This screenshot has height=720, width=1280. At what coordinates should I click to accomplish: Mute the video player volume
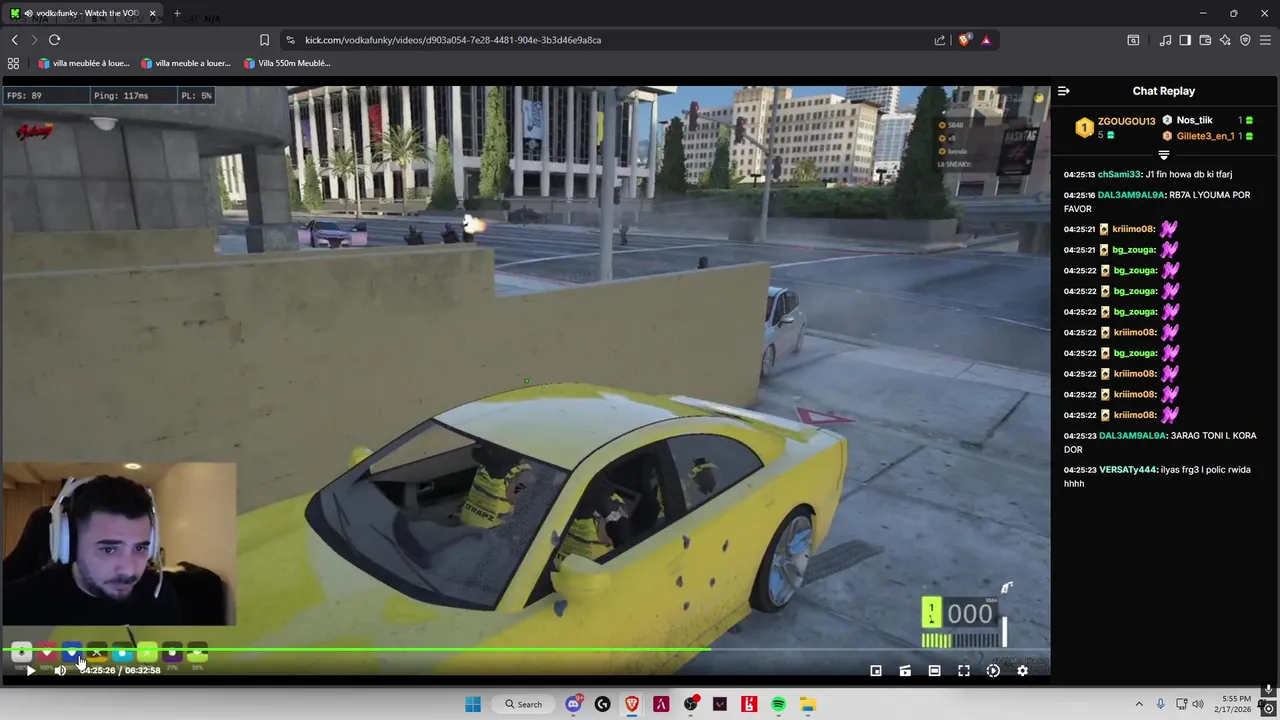tap(59, 671)
